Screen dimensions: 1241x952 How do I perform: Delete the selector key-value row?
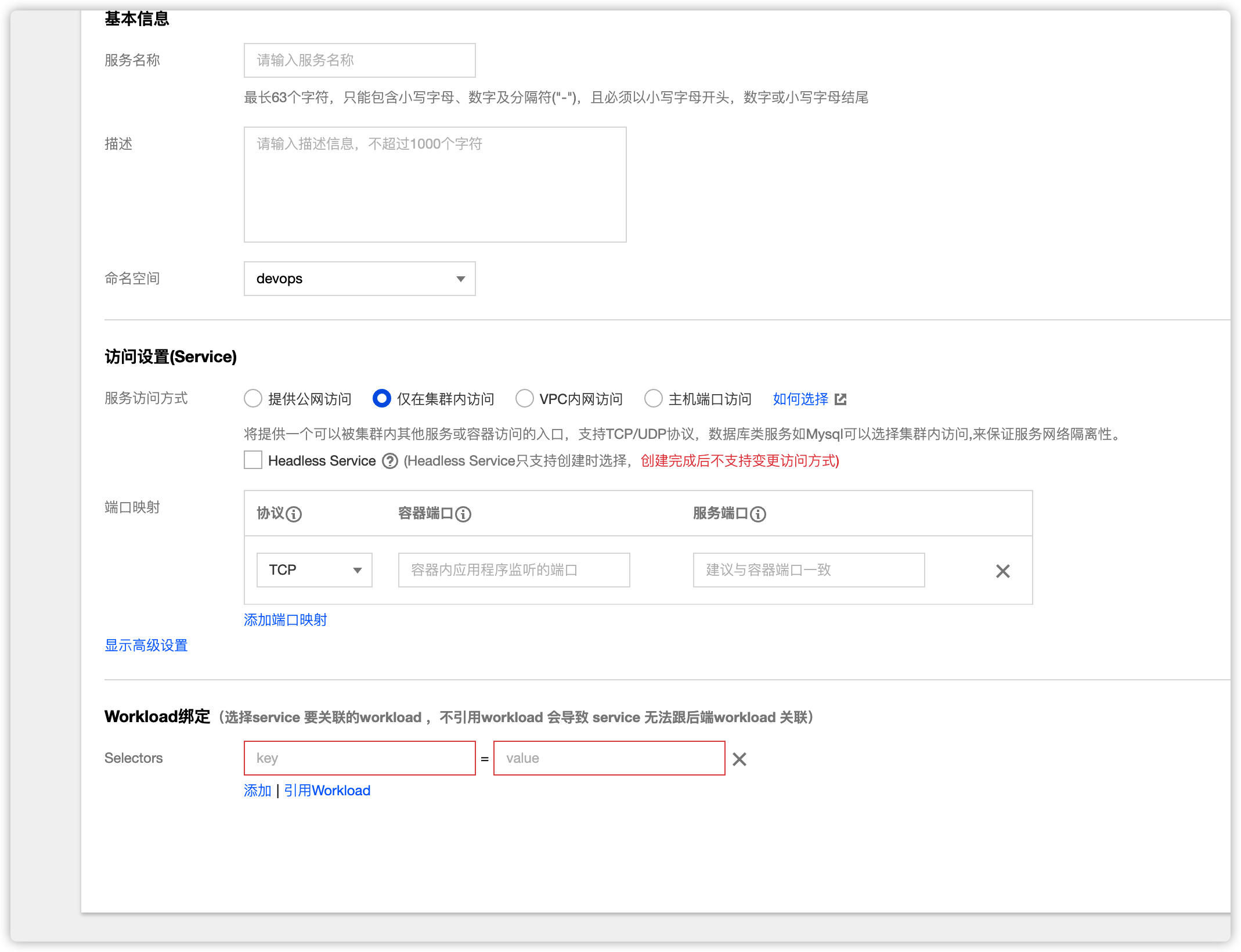(739, 759)
